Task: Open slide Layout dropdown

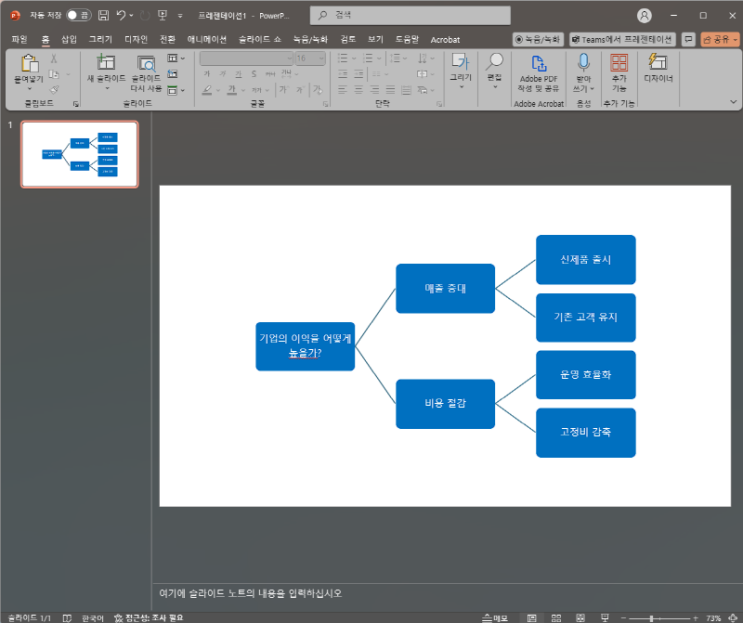Action: pos(176,58)
